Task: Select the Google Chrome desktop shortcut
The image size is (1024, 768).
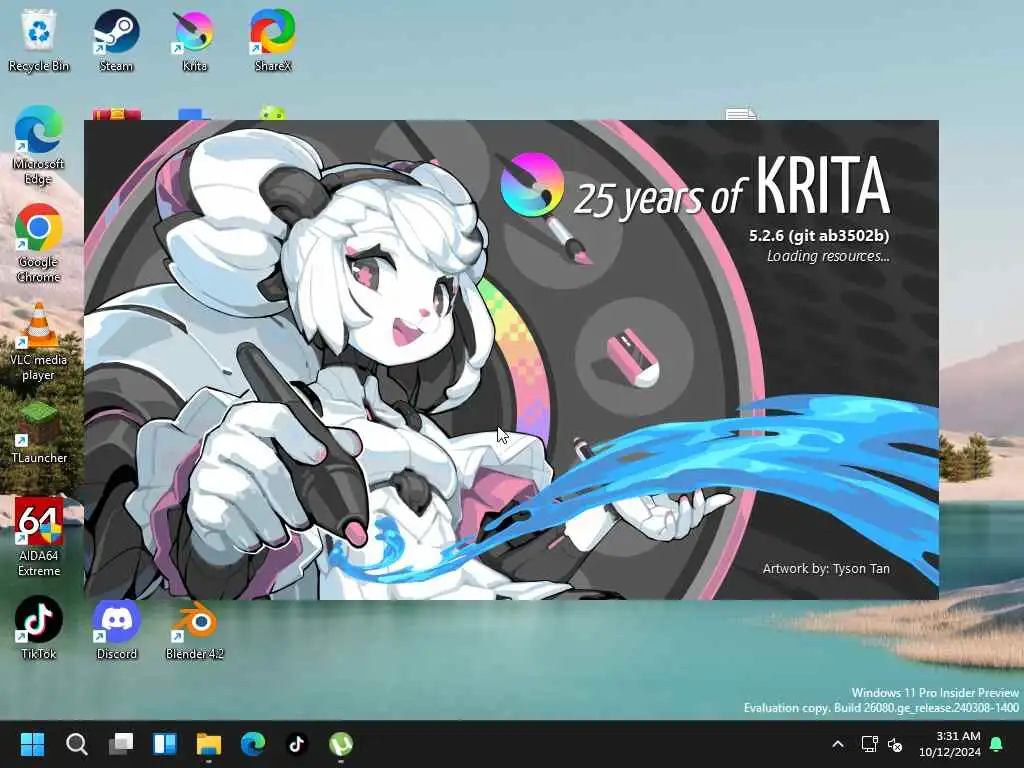Action: (39, 244)
